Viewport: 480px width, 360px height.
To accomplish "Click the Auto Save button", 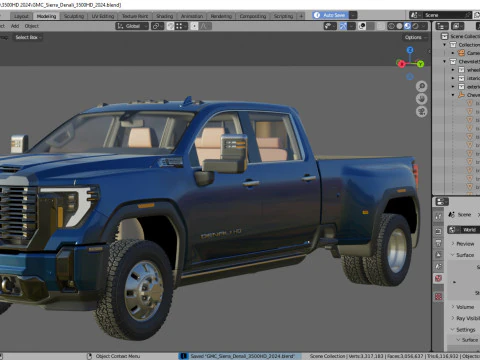I will 330,15.
